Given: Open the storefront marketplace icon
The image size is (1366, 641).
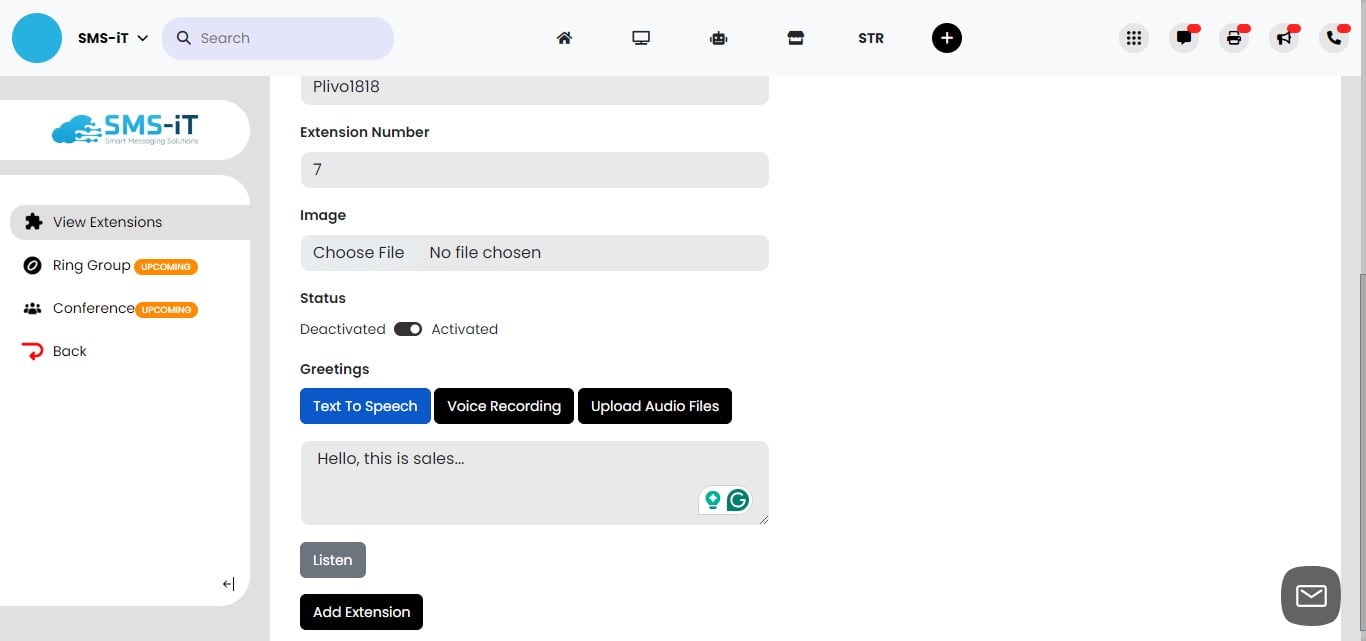Looking at the screenshot, I should (795, 37).
